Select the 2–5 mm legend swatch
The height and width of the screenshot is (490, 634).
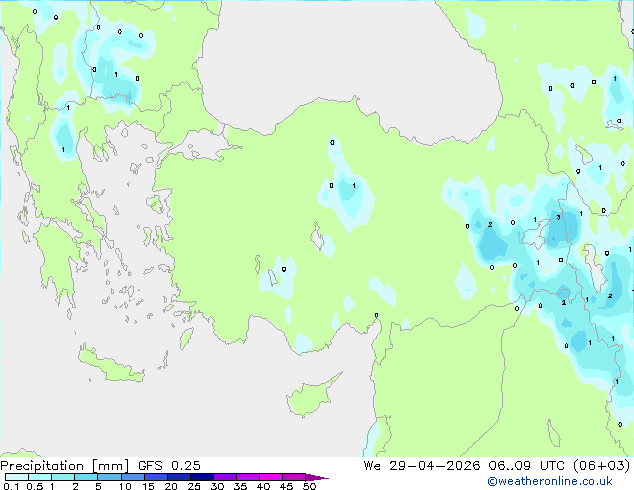[86, 477]
